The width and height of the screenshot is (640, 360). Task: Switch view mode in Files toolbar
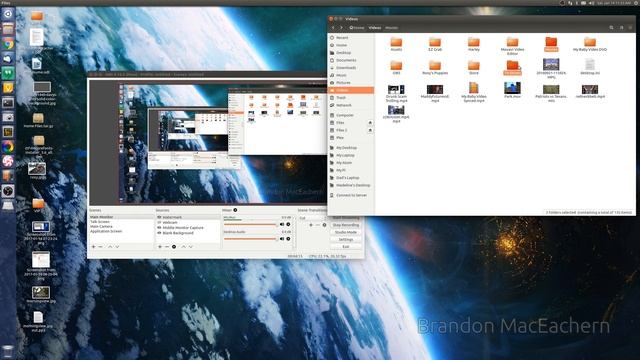621,28
